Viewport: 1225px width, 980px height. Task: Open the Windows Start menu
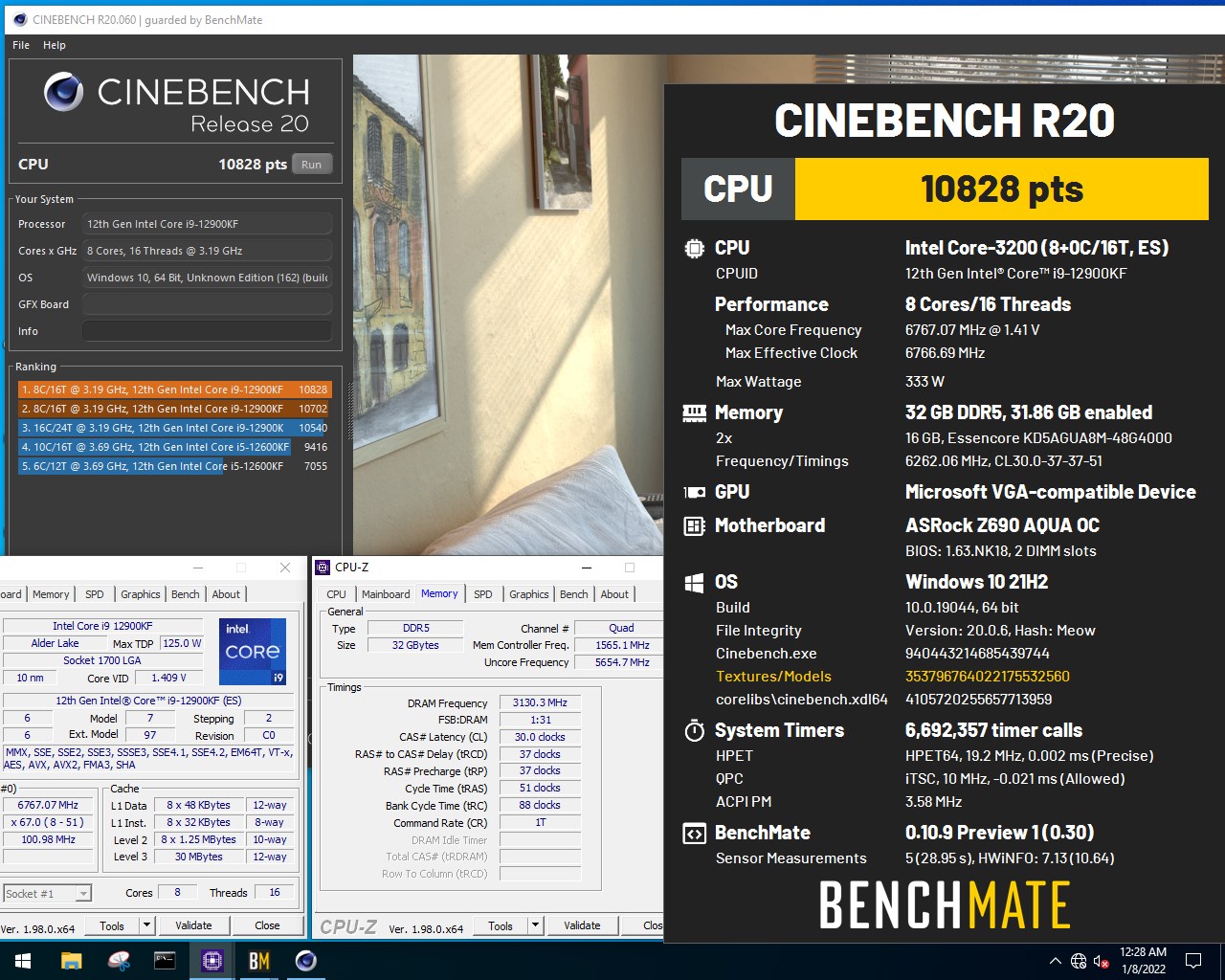[x=23, y=960]
